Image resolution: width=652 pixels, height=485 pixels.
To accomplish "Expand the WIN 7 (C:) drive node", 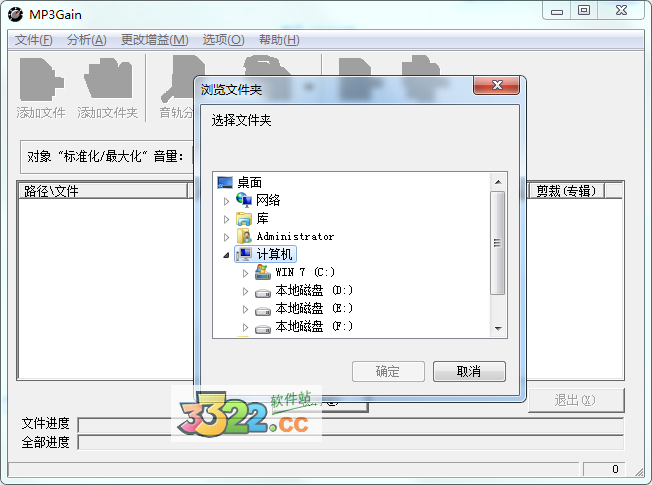I will 245,273.
